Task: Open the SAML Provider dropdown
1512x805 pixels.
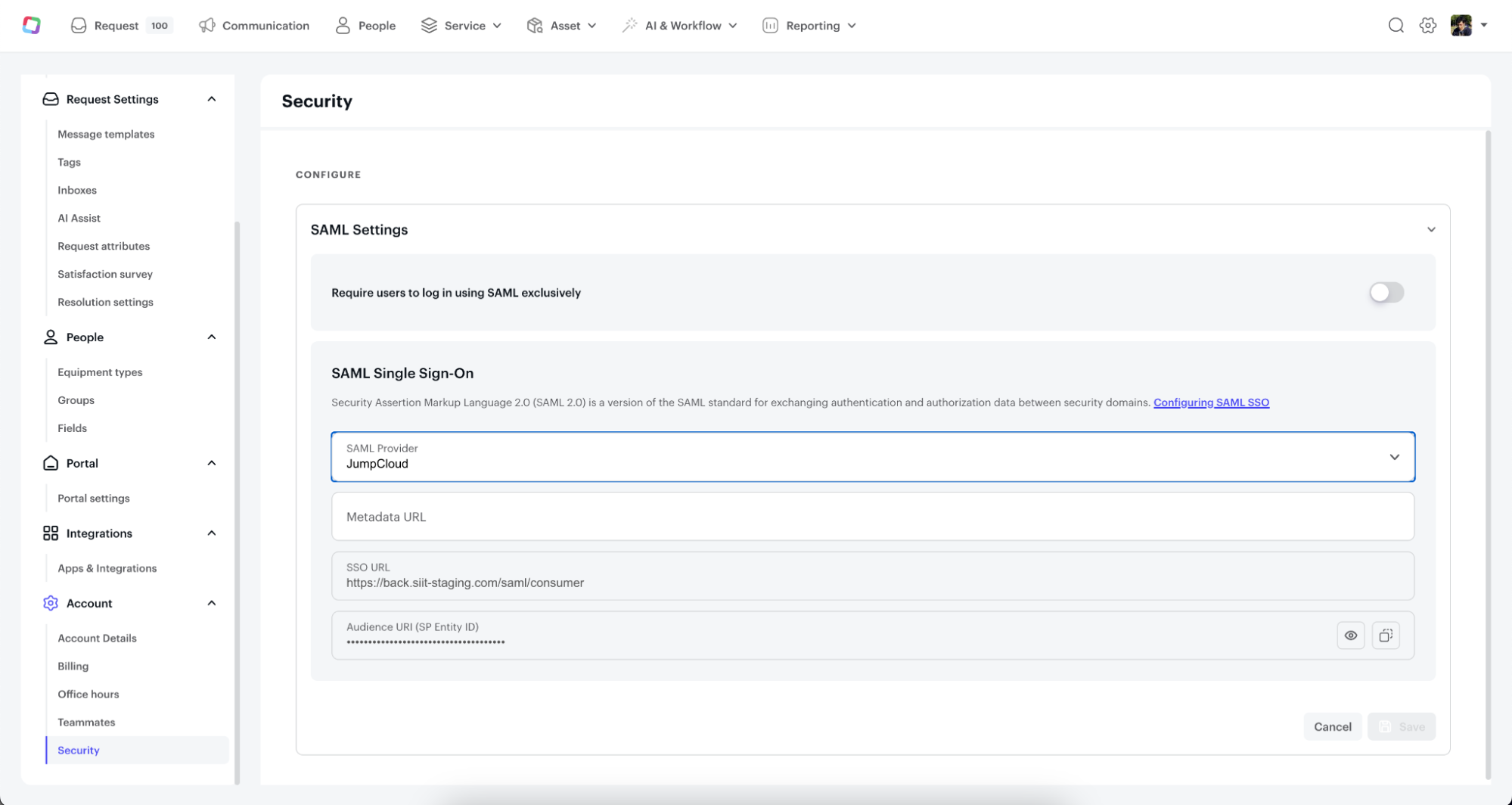Action: pyautogui.click(x=872, y=457)
